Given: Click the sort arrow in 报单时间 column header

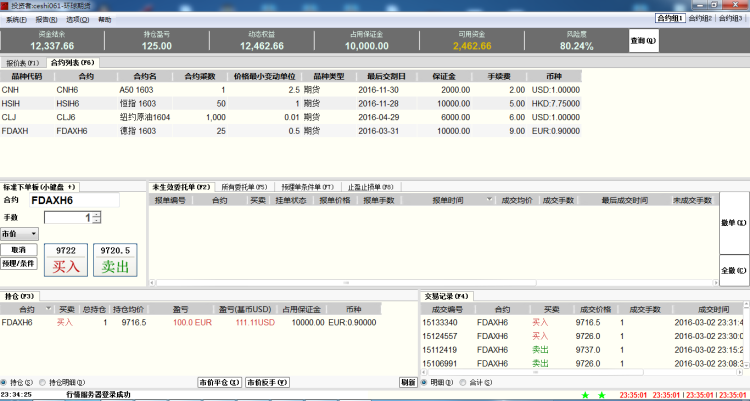Looking at the screenshot, I should tap(489, 200).
